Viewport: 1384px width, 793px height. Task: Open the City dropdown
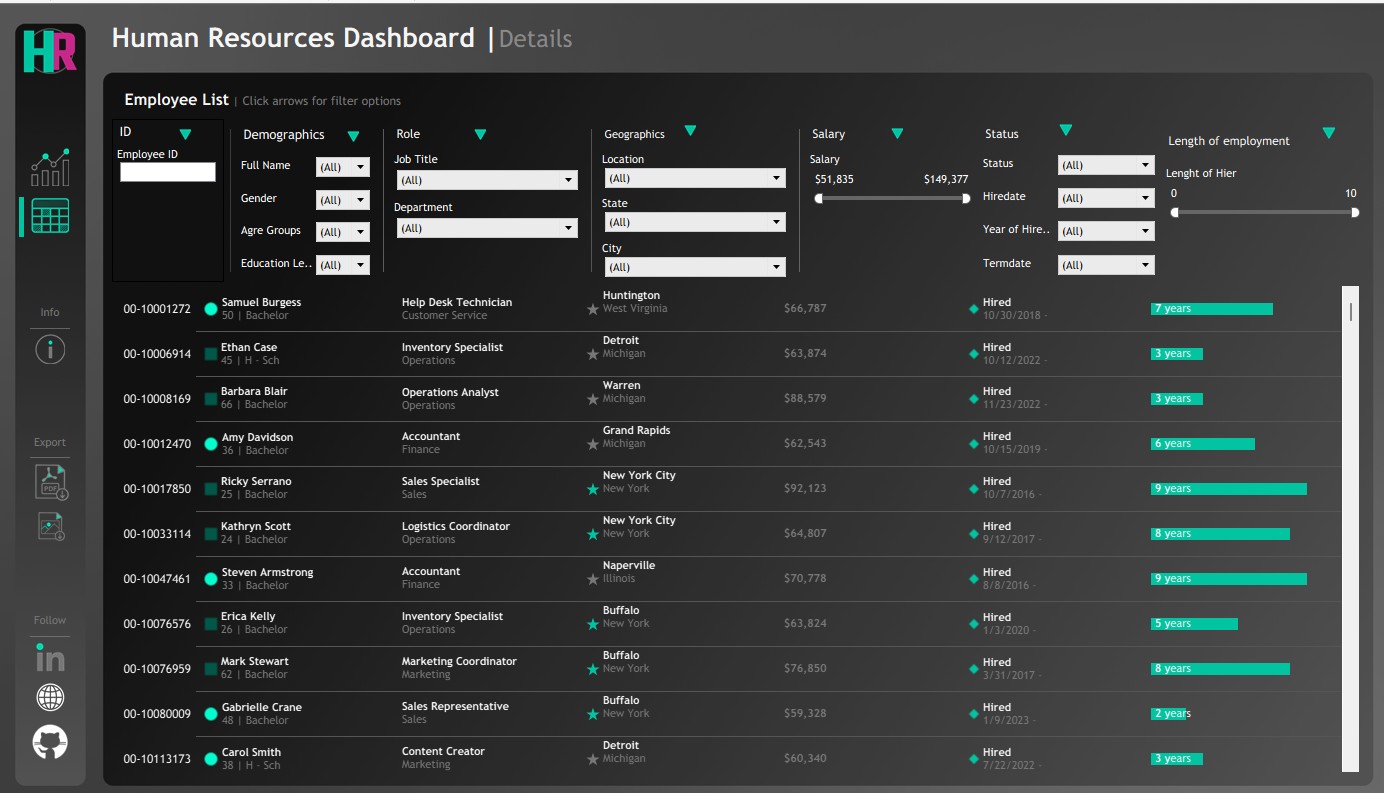point(694,267)
